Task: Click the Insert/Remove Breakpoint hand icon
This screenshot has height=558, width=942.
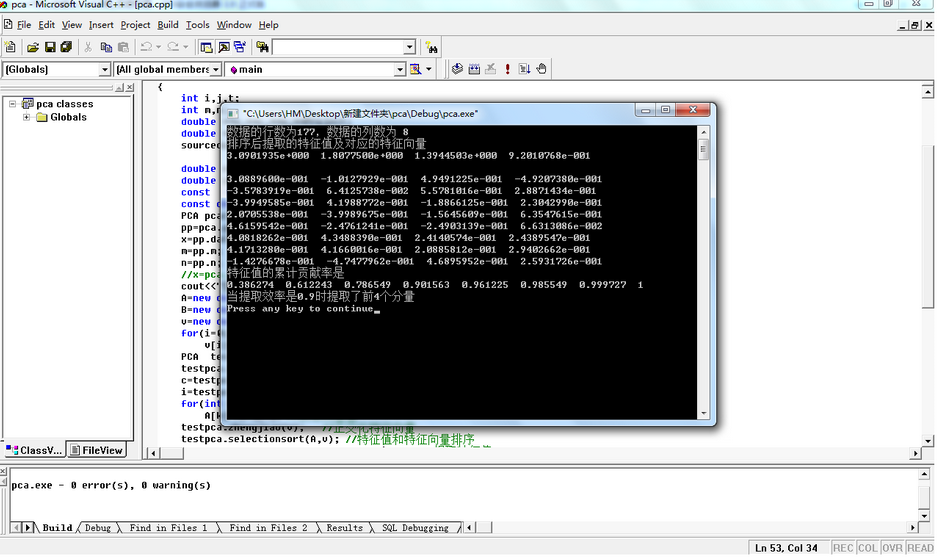Action: (x=541, y=69)
